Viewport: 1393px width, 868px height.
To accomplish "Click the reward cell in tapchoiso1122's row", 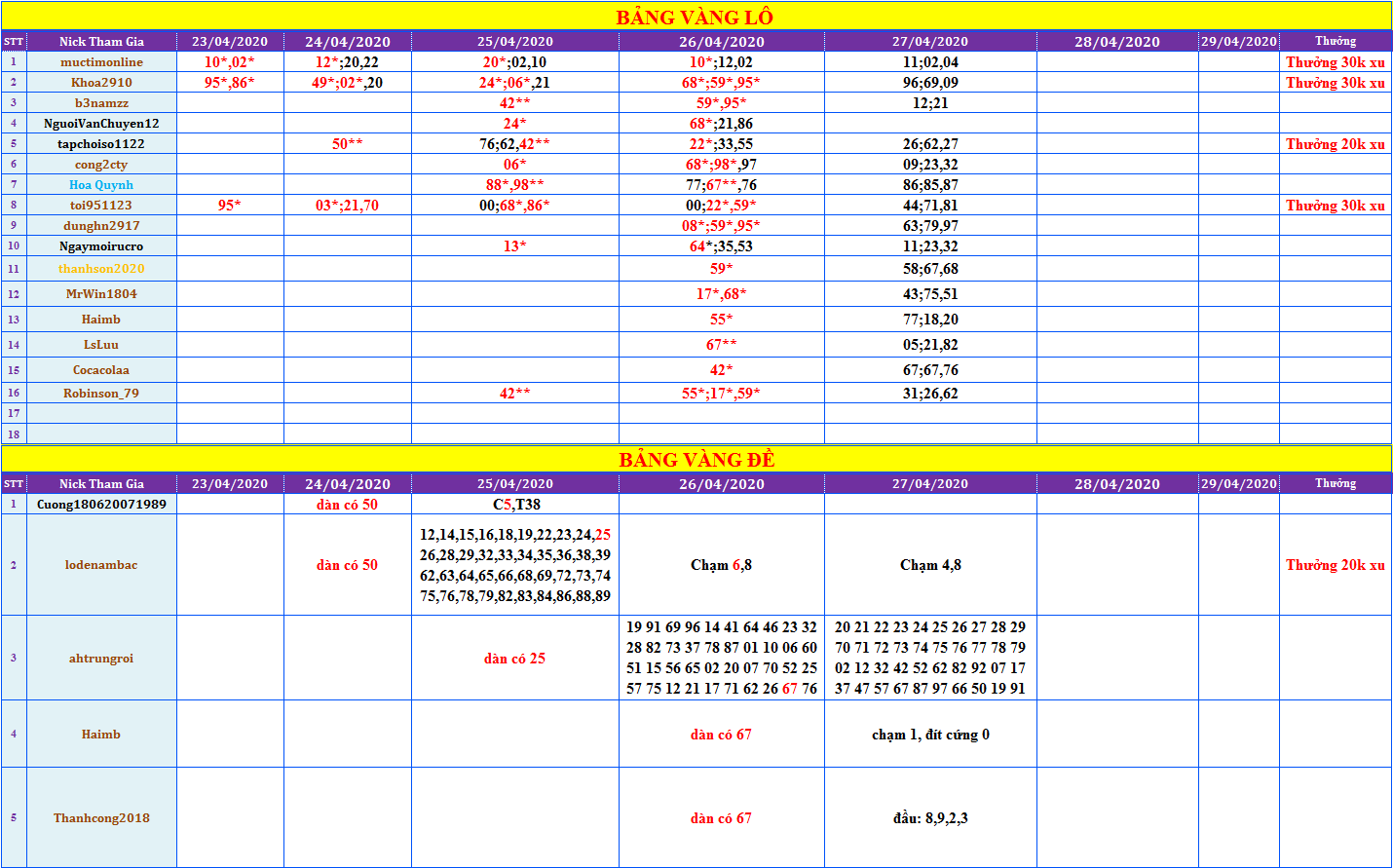I will 1335,144.
